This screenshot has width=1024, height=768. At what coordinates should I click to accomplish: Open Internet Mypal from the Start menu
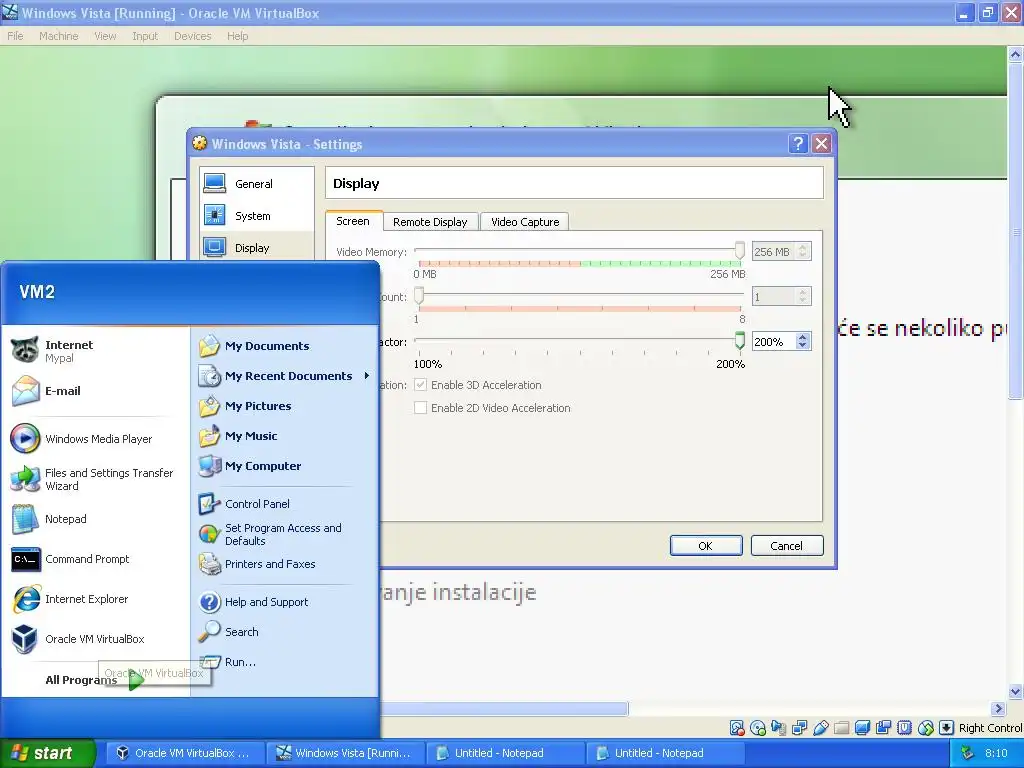tap(95, 351)
